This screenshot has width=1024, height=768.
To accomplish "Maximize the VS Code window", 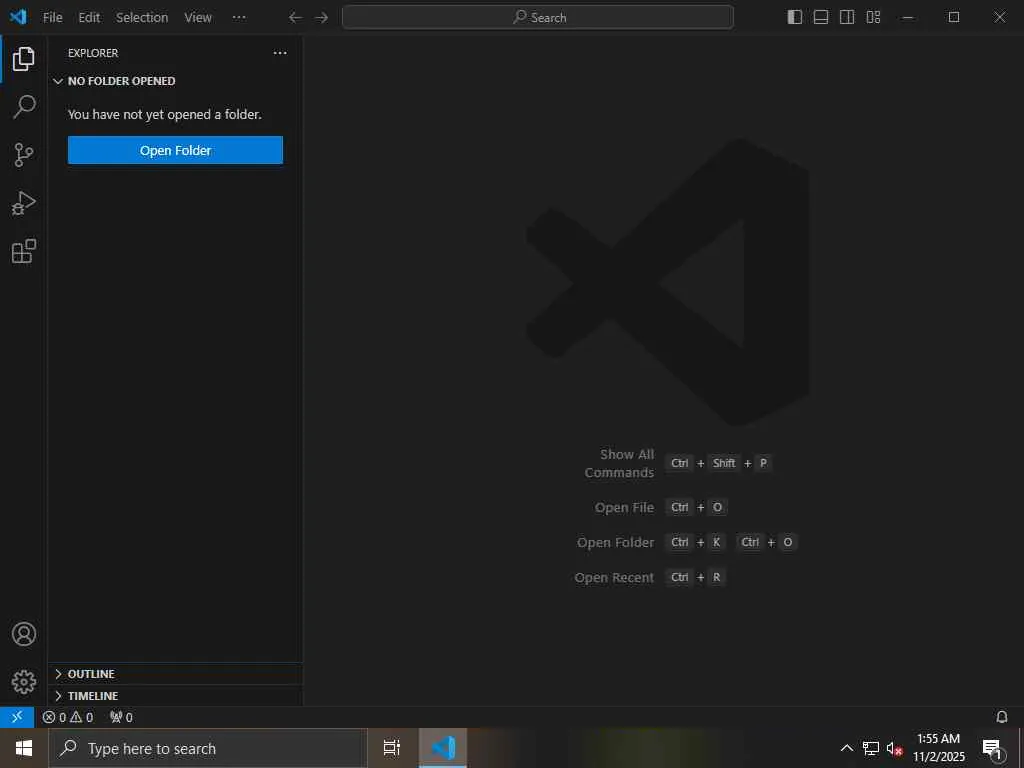I will pyautogui.click(x=954, y=18).
